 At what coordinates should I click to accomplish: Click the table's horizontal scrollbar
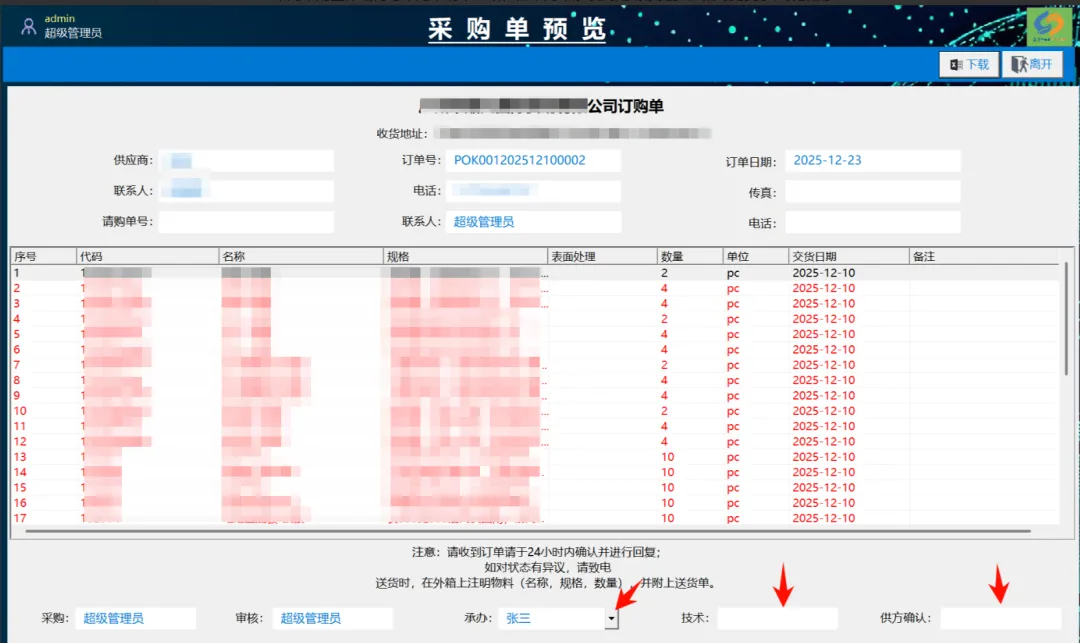[x=528, y=531]
